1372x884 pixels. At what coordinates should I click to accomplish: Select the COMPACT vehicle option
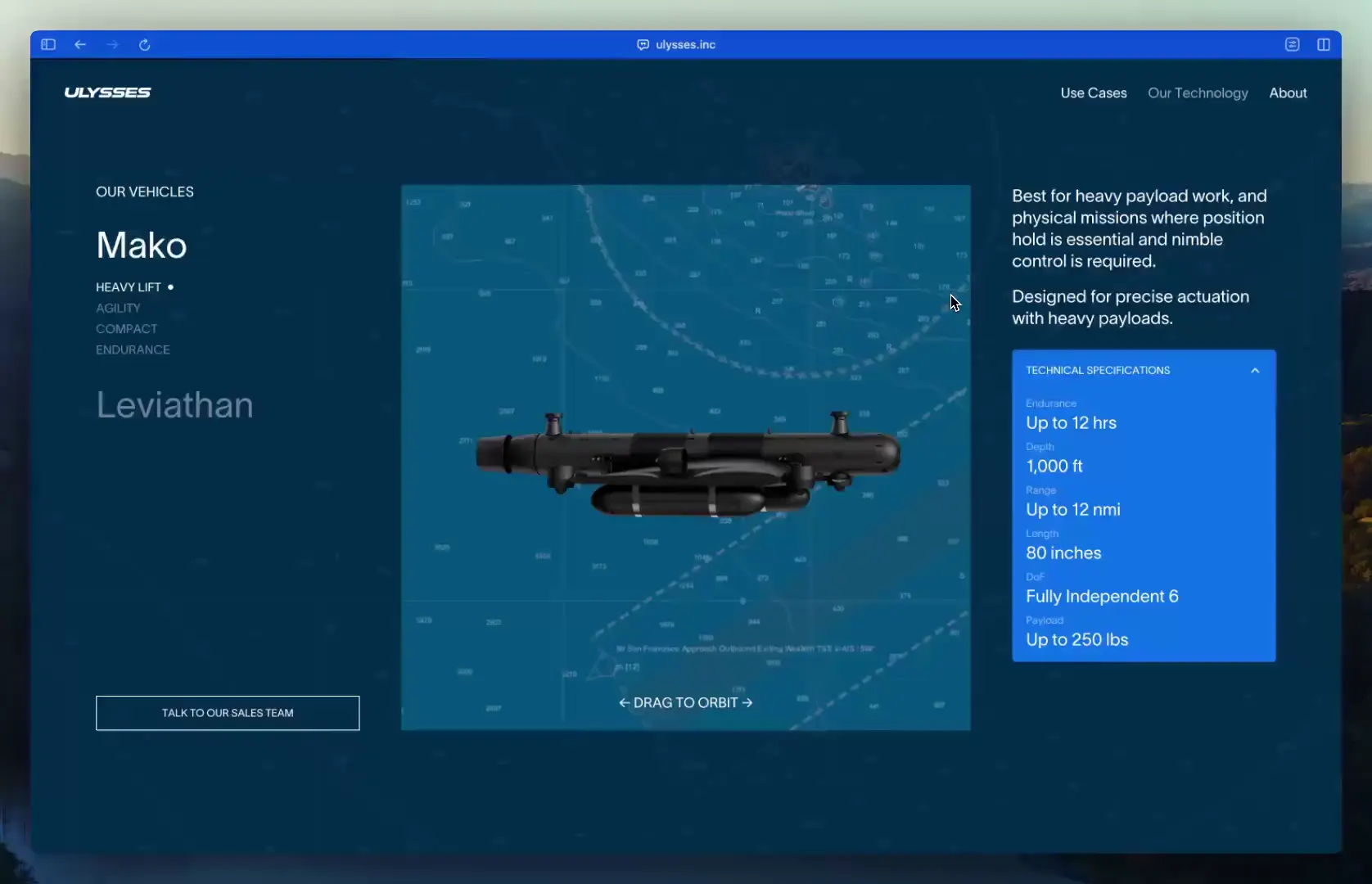click(126, 329)
